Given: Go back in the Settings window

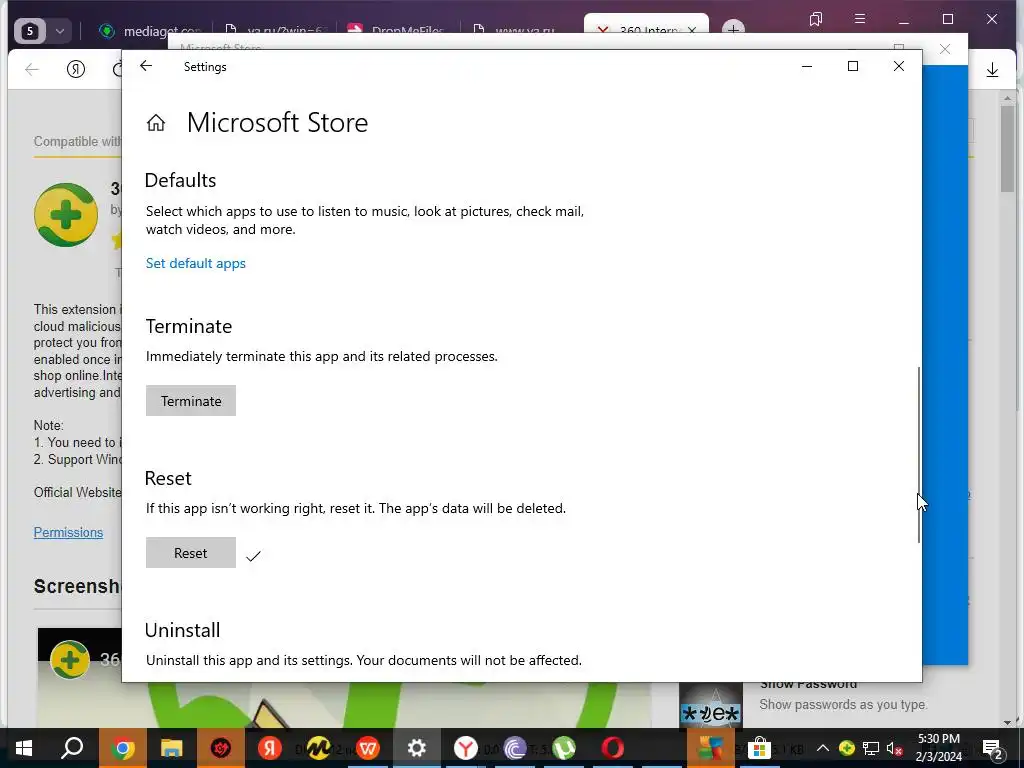Looking at the screenshot, I should (146, 66).
